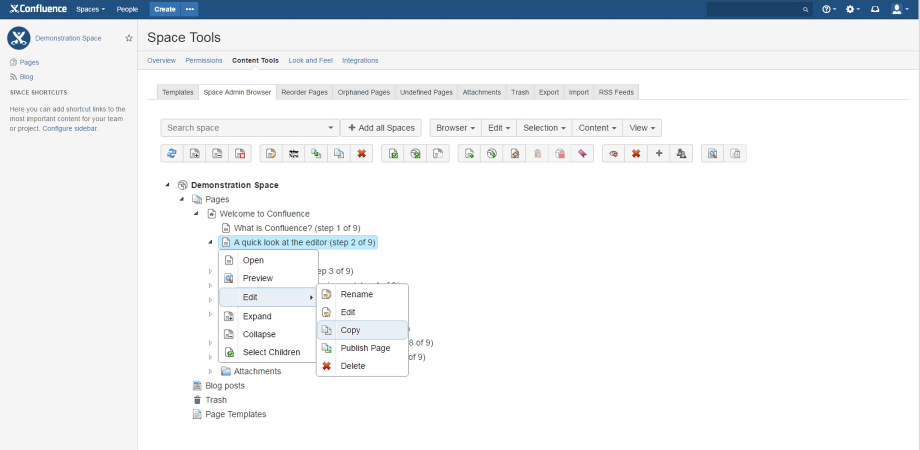The height and width of the screenshot is (450, 920).
Task: Open the Spaces dropdown in header
Action: [x=90, y=9]
